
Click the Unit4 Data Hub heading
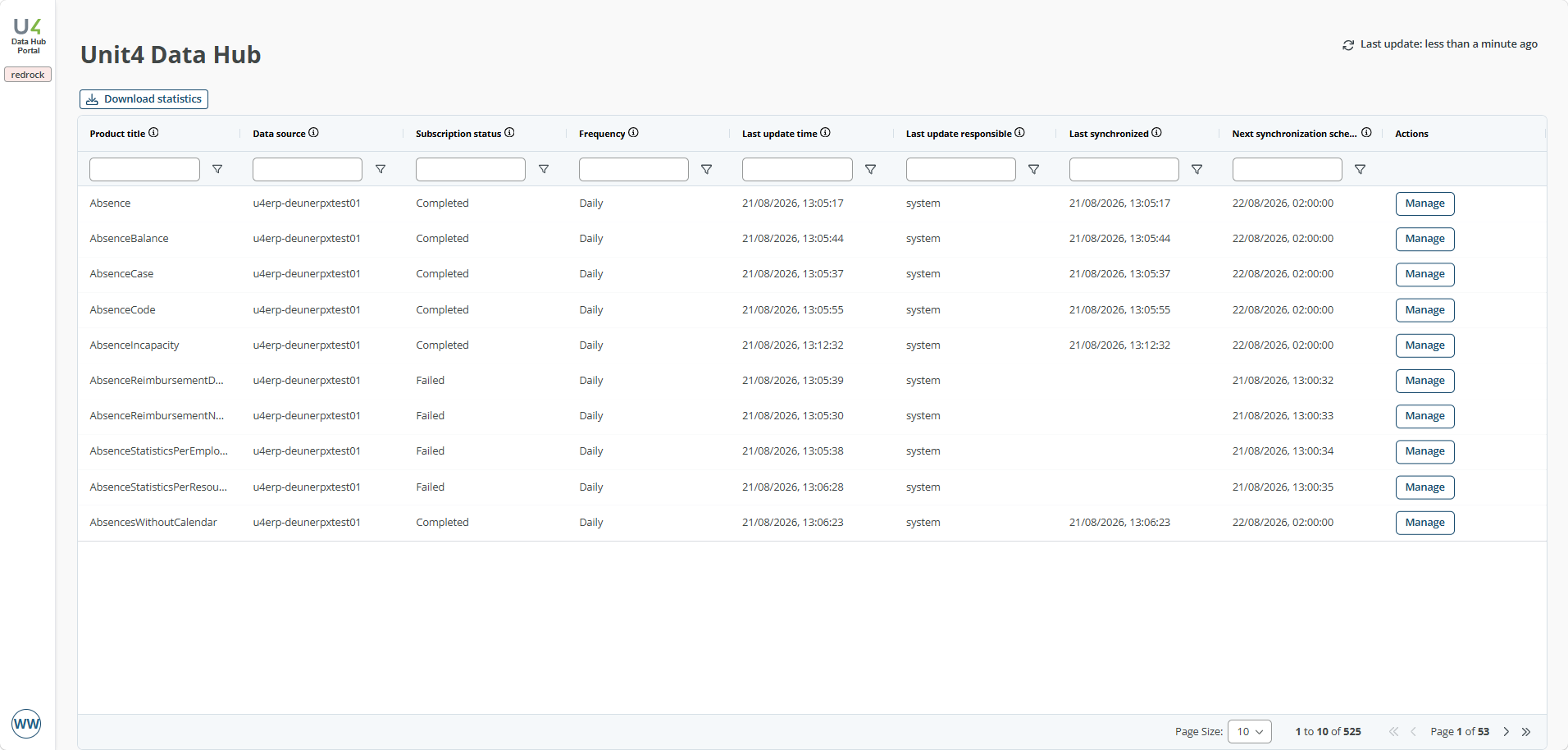[171, 55]
